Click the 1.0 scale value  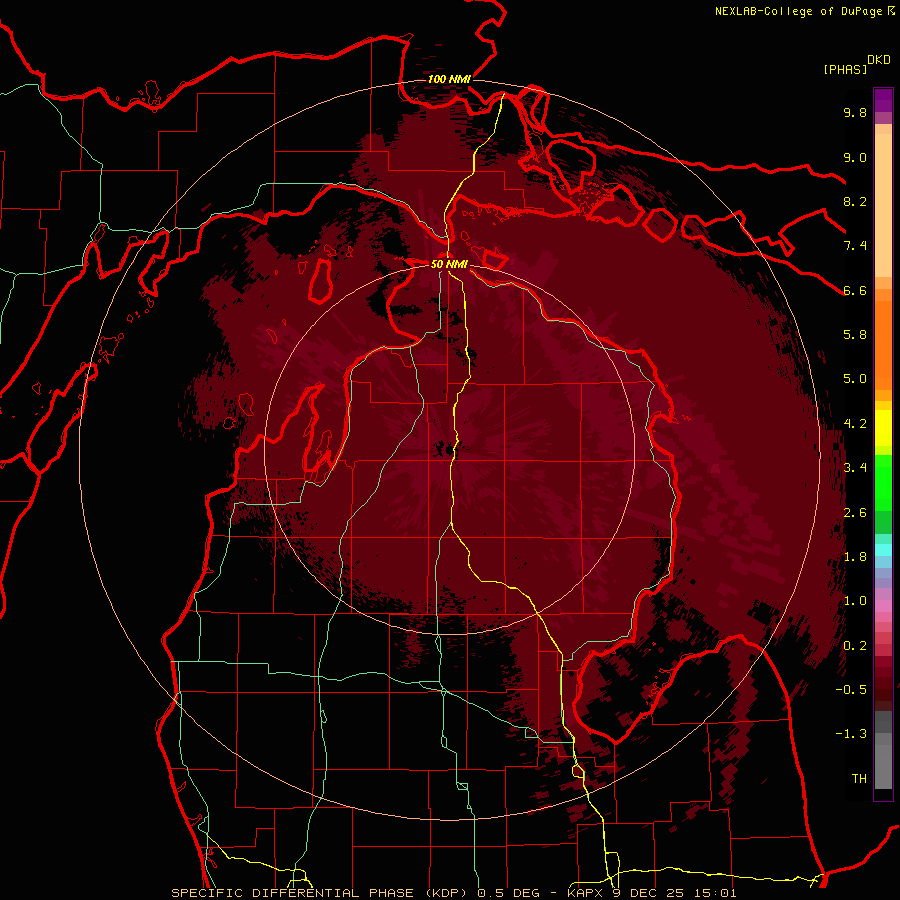click(x=855, y=601)
